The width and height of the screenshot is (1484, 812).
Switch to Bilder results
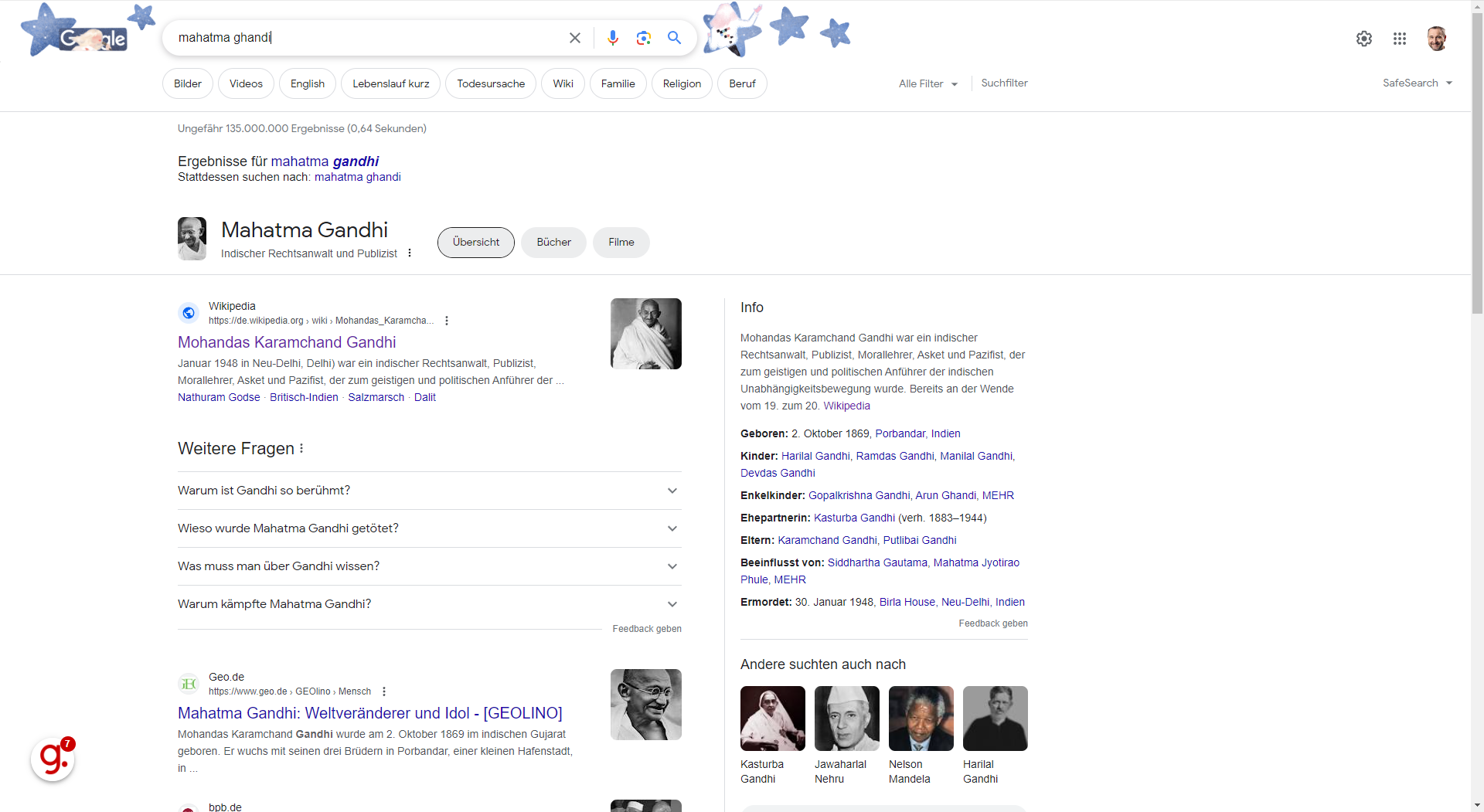coord(188,83)
